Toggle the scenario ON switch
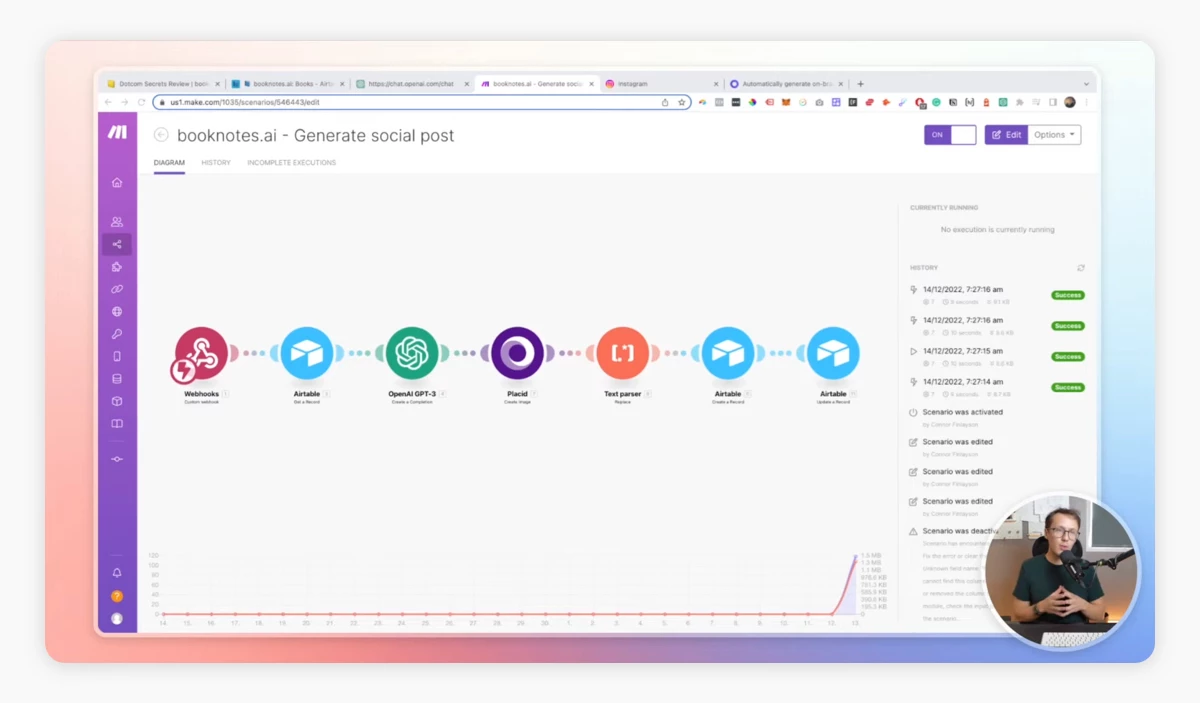1200x703 pixels. [x=950, y=135]
